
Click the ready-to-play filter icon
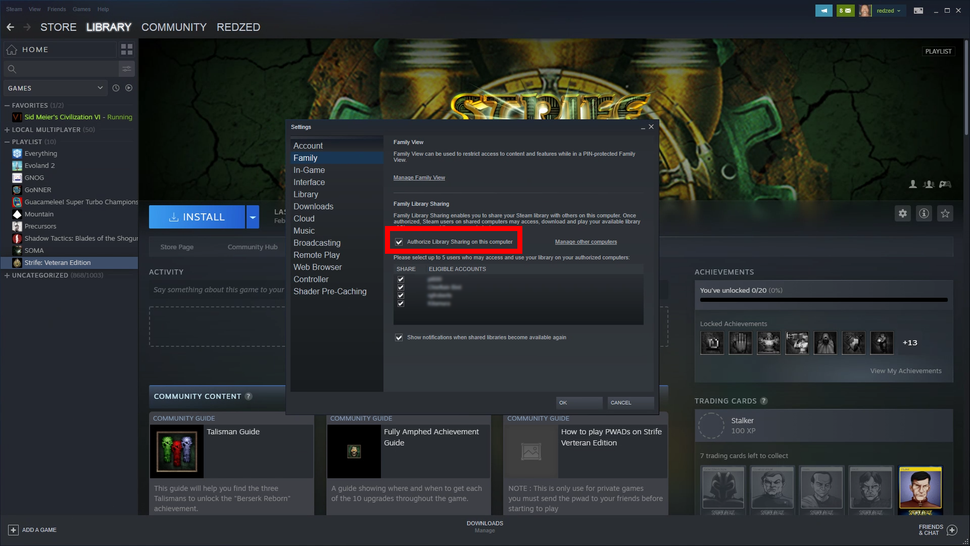pyautogui.click(x=129, y=88)
